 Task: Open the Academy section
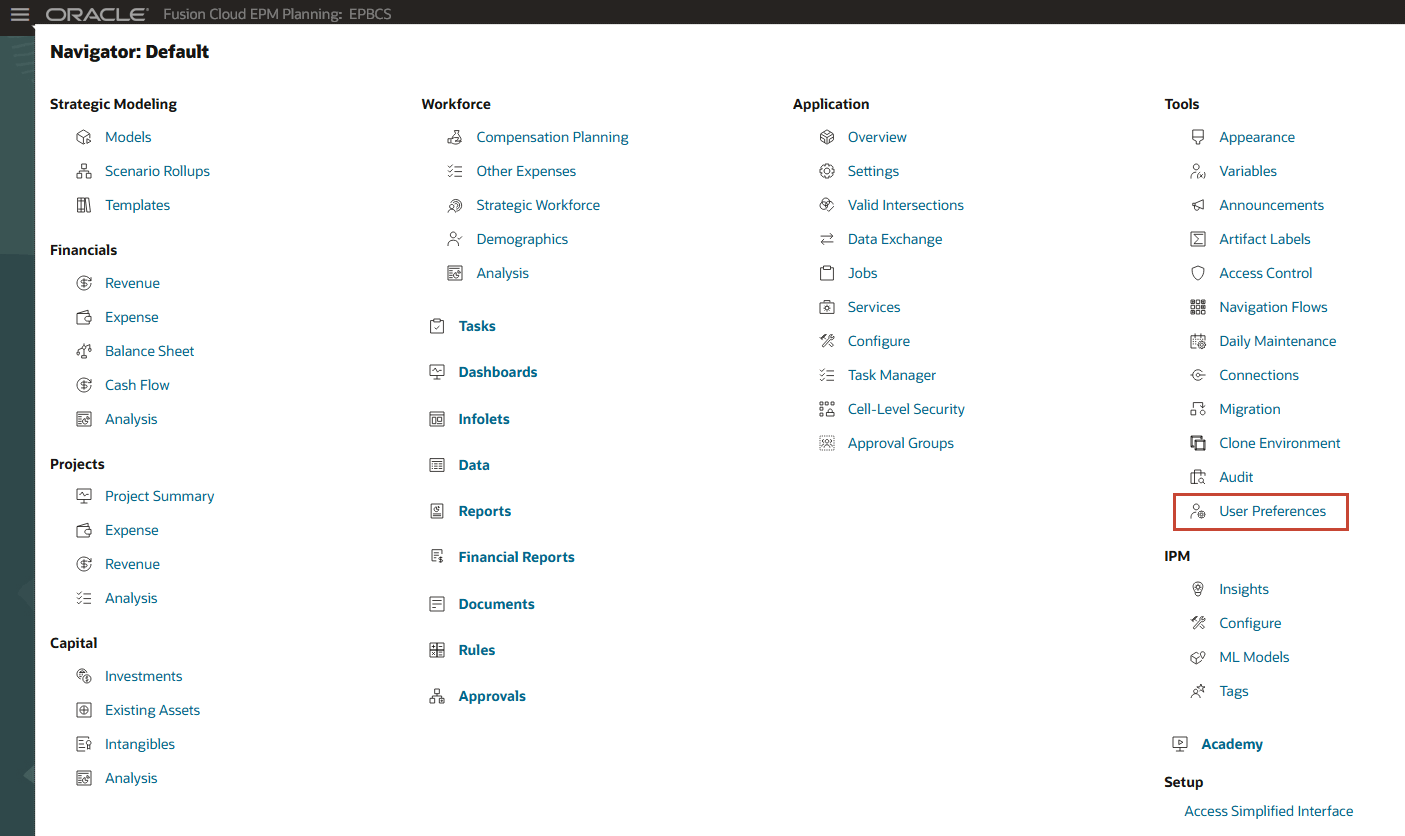point(1232,744)
